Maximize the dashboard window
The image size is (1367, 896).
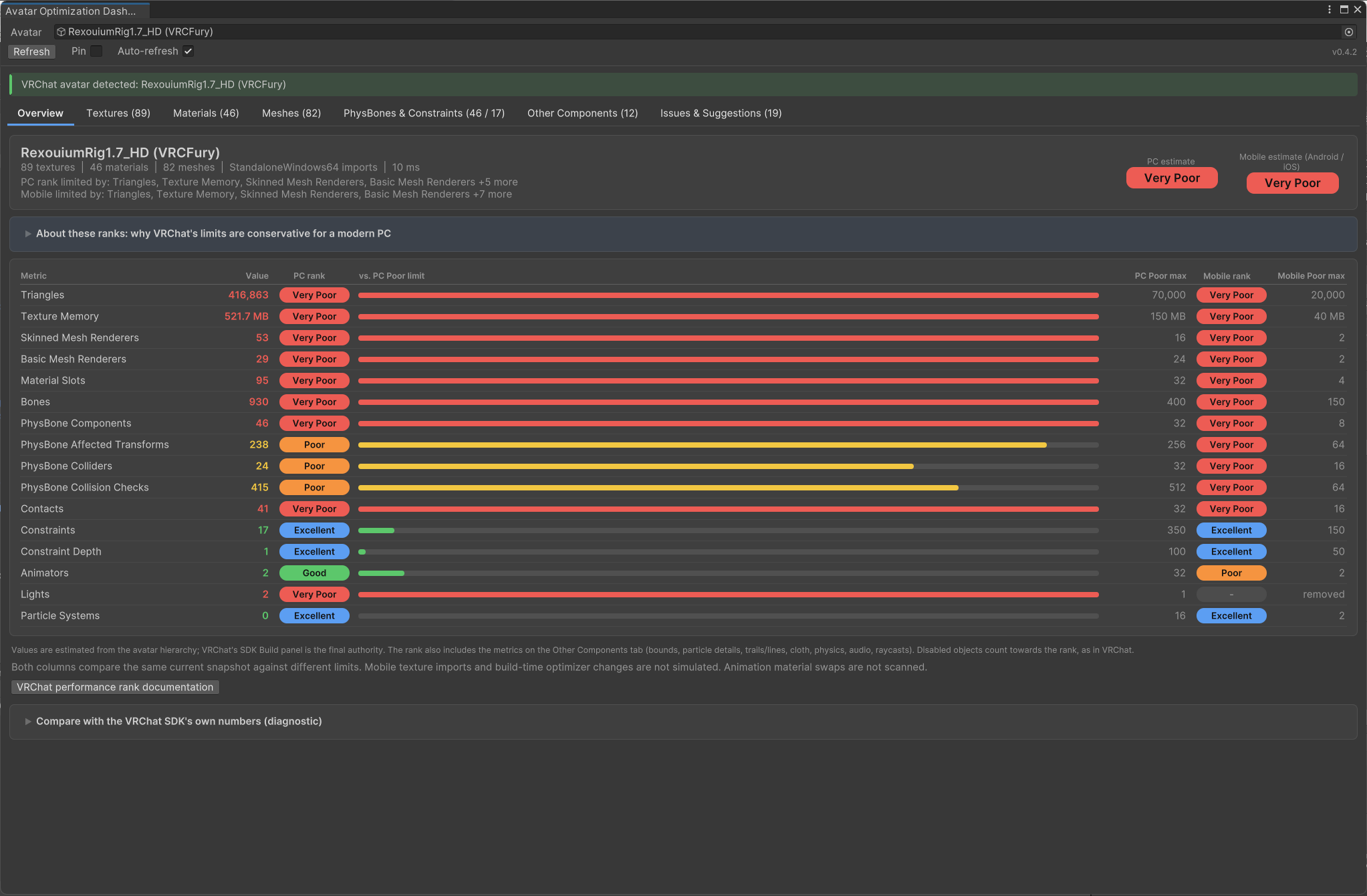tap(1344, 10)
